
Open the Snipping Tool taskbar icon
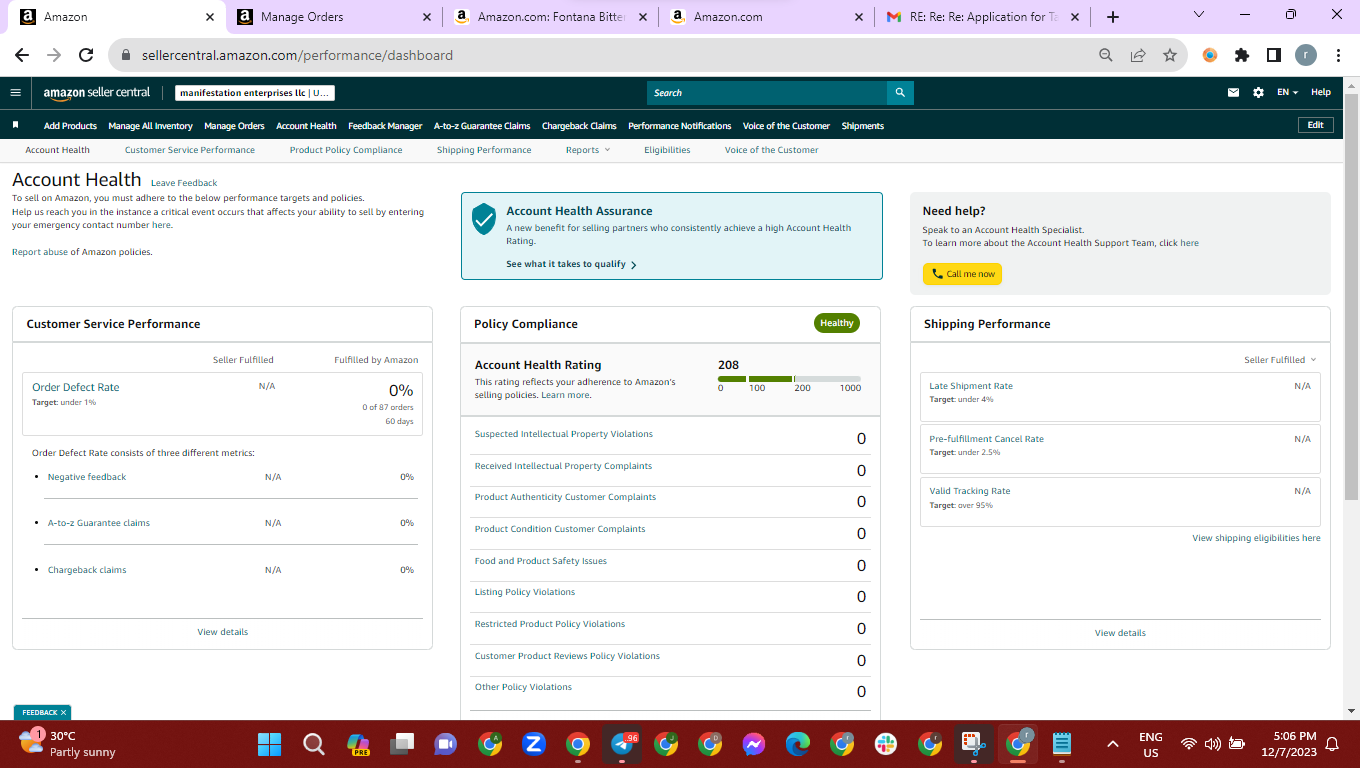[x=972, y=744]
